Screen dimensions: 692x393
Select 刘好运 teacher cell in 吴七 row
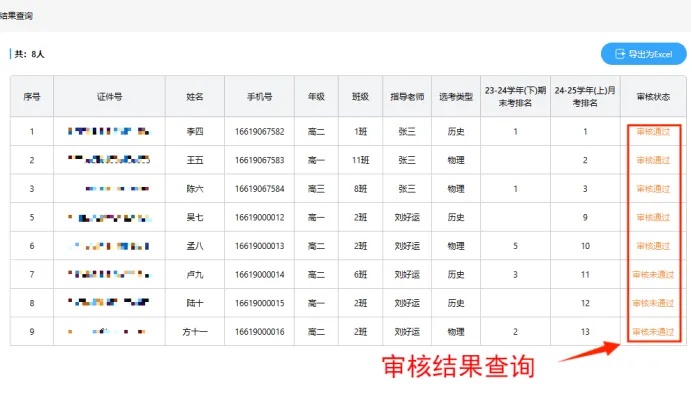[x=407, y=218]
